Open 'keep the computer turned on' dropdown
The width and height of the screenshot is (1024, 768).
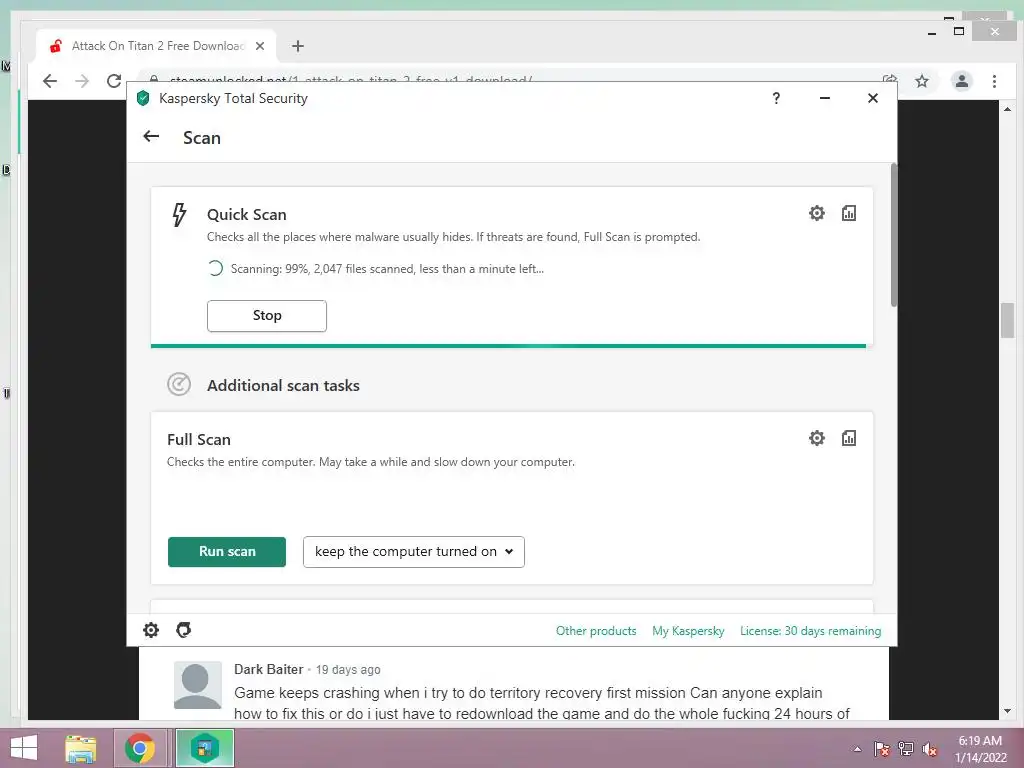click(413, 552)
